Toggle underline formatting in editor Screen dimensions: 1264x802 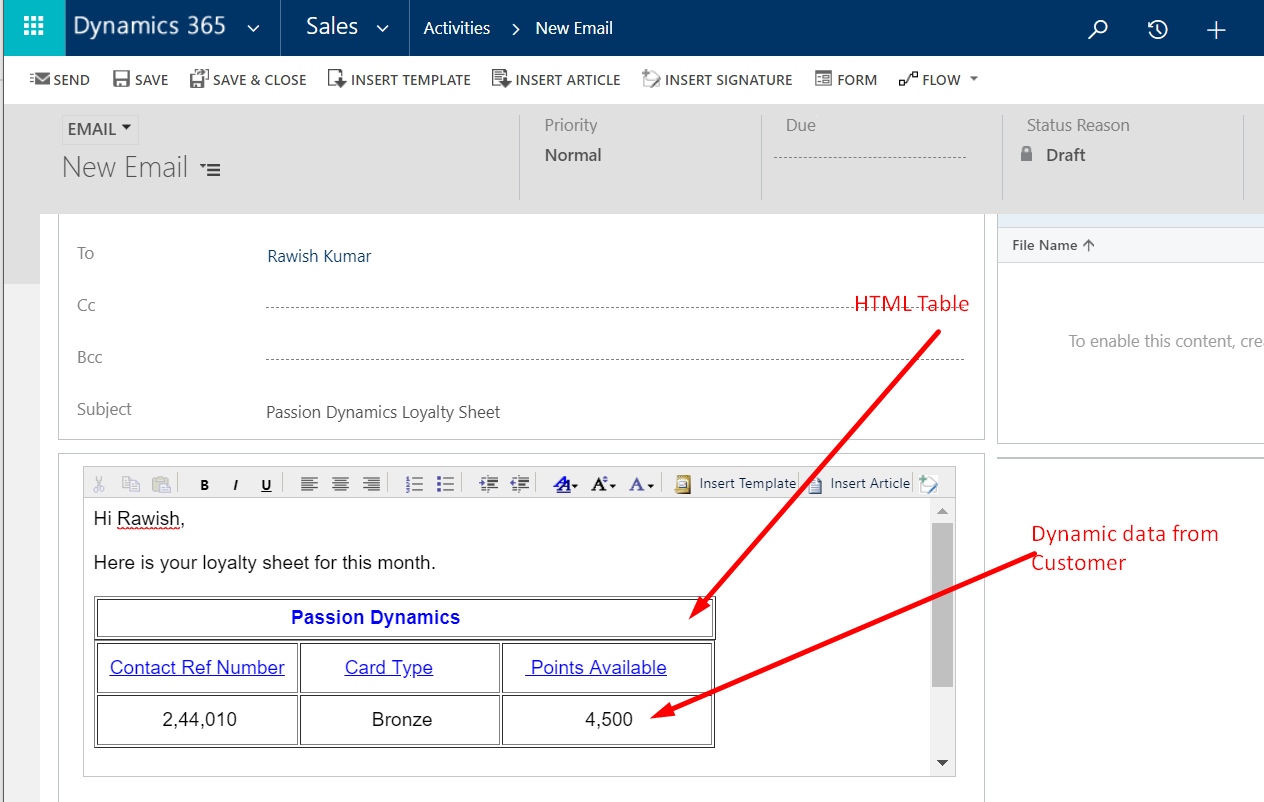coord(266,485)
